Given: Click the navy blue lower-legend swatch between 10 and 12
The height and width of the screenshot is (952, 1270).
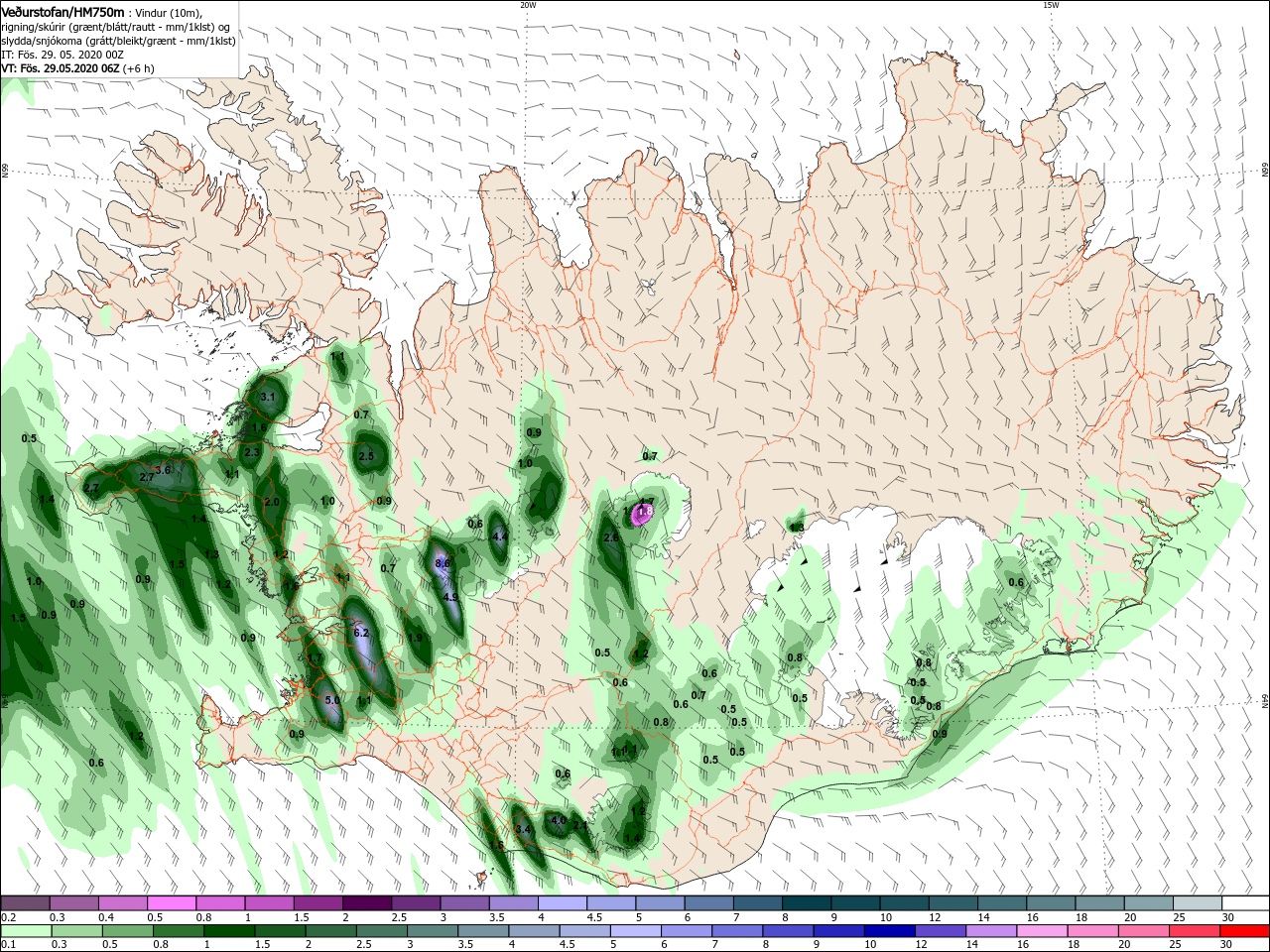Looking at the screenshot, I should point(889,931).
